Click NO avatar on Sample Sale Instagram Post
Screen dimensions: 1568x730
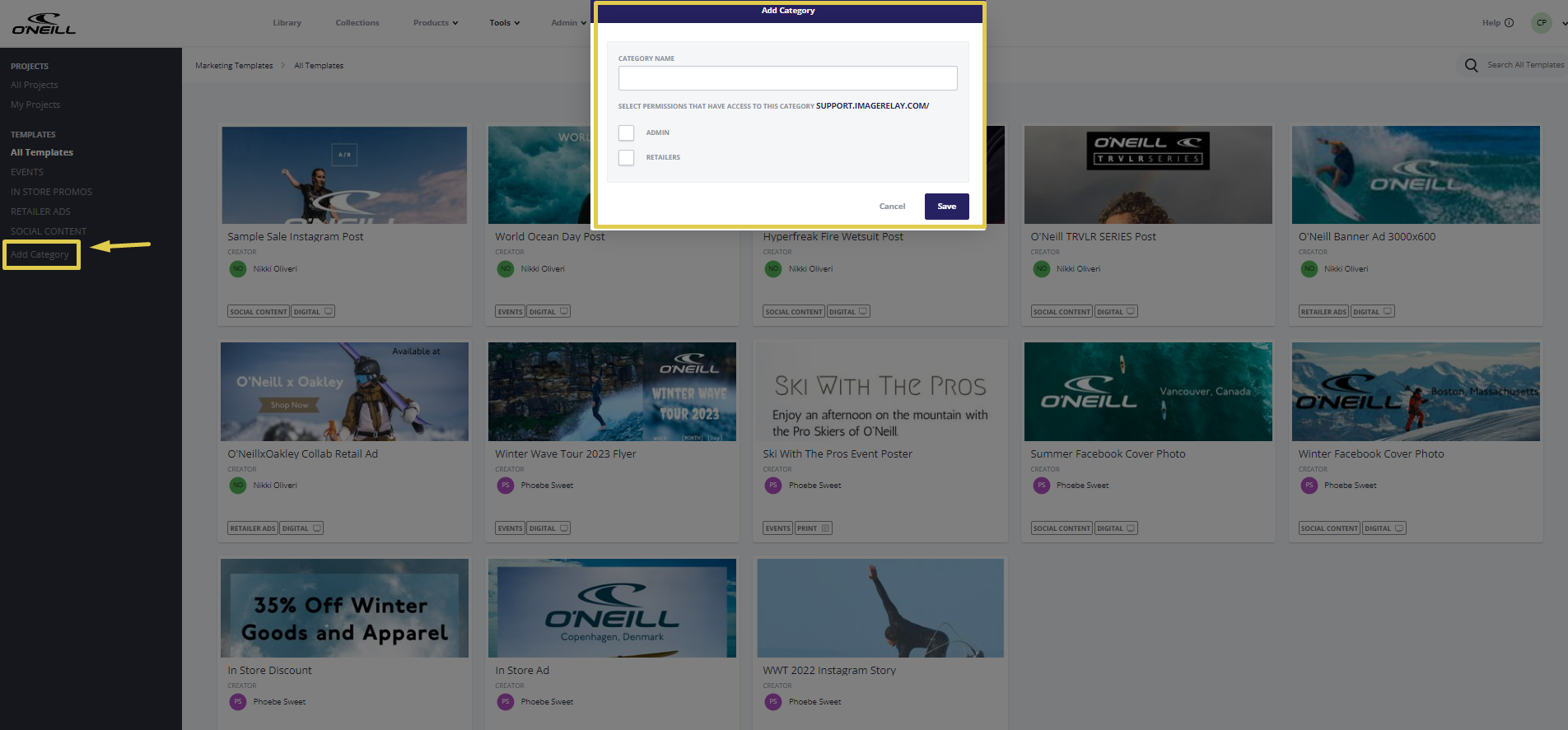tap(238, 268)
